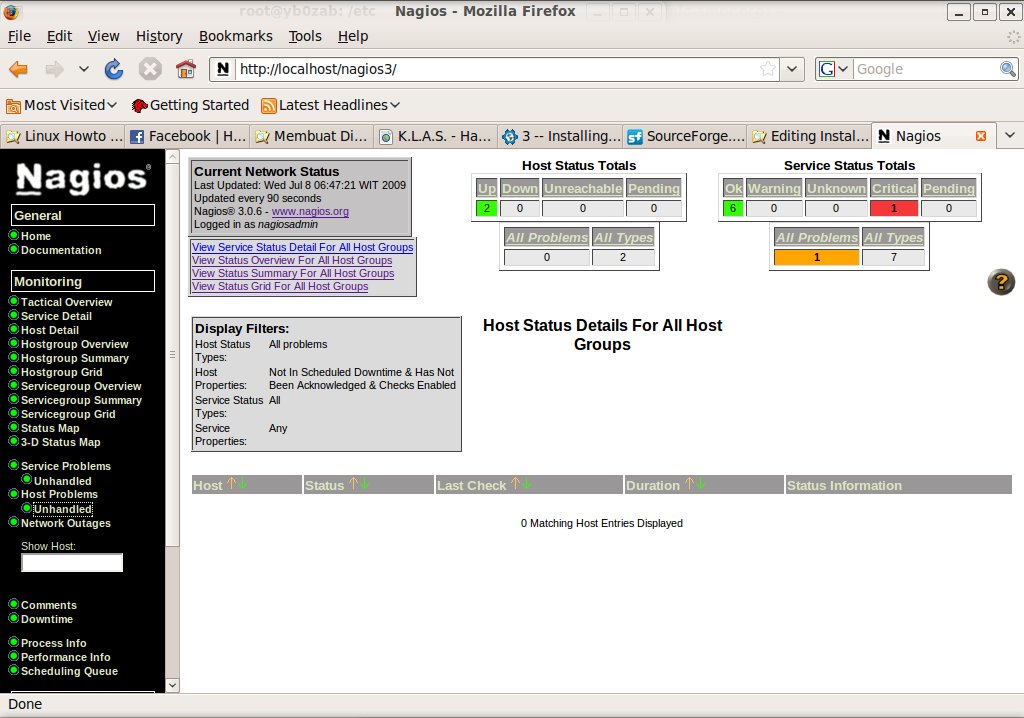
Task: Open Service Detail in sidebar
Action: (56, 316)
